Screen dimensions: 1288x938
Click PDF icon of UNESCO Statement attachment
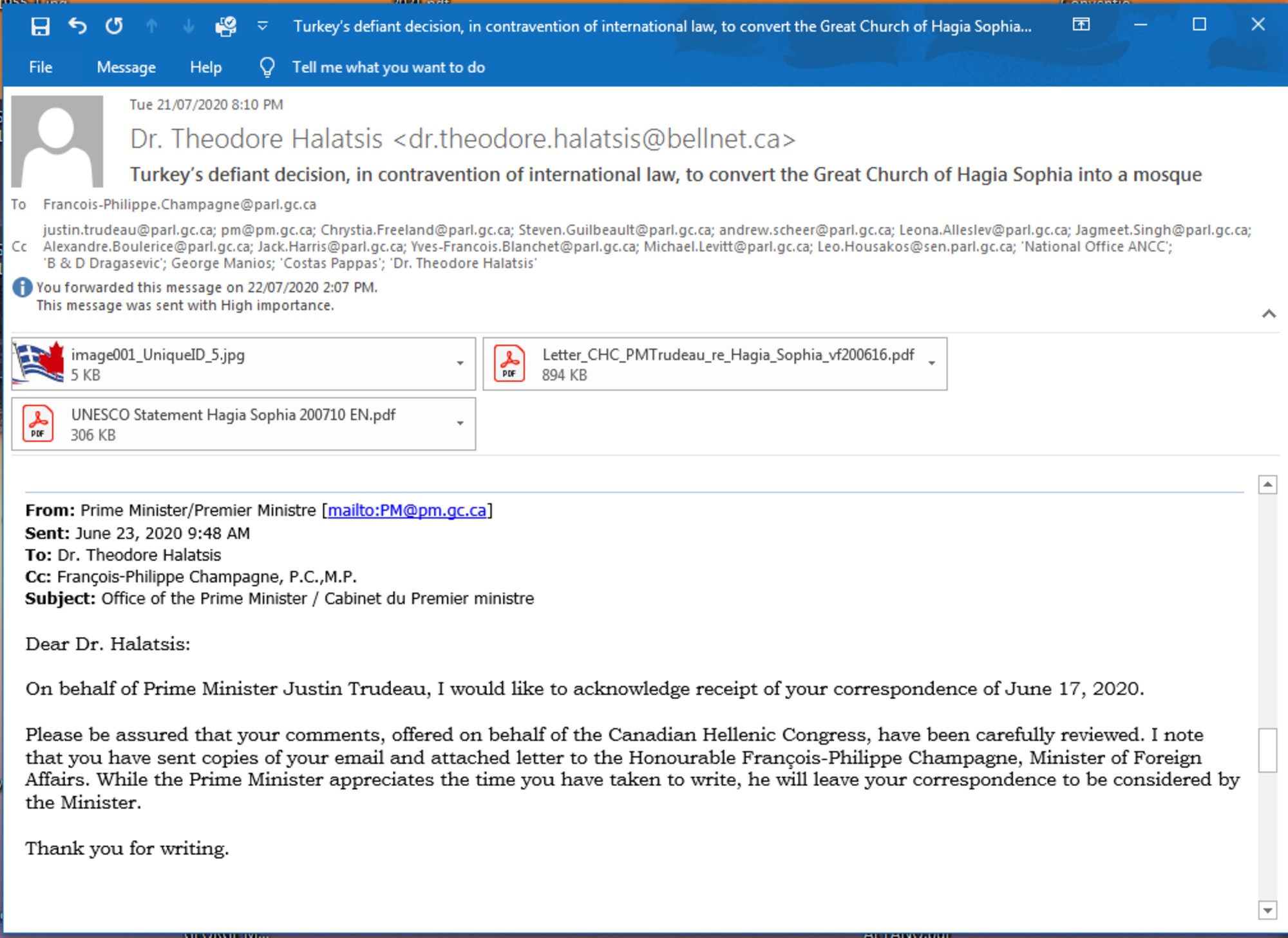pos(38,423)
